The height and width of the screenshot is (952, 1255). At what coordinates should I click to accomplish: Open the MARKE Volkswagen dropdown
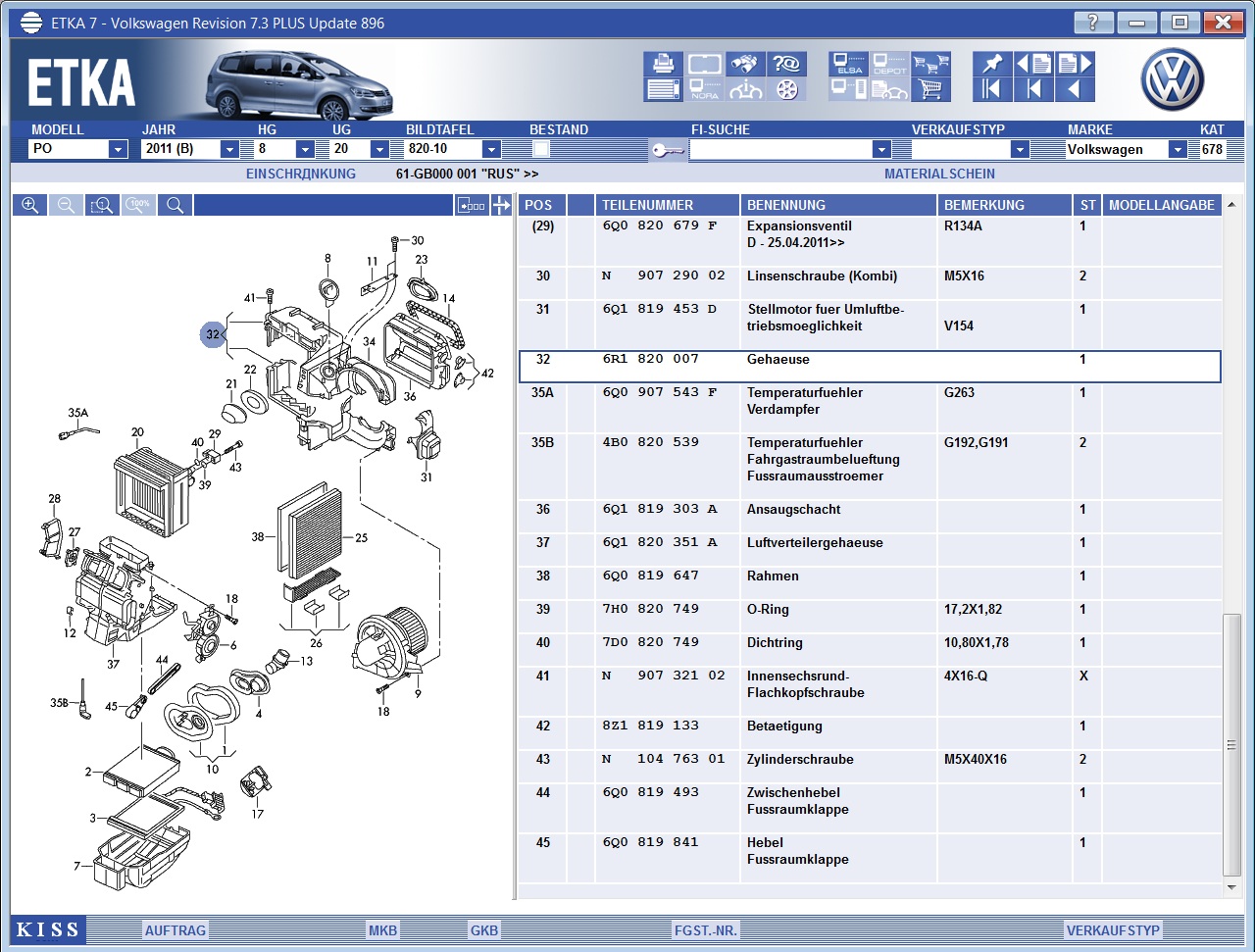tap(1177, 149)
